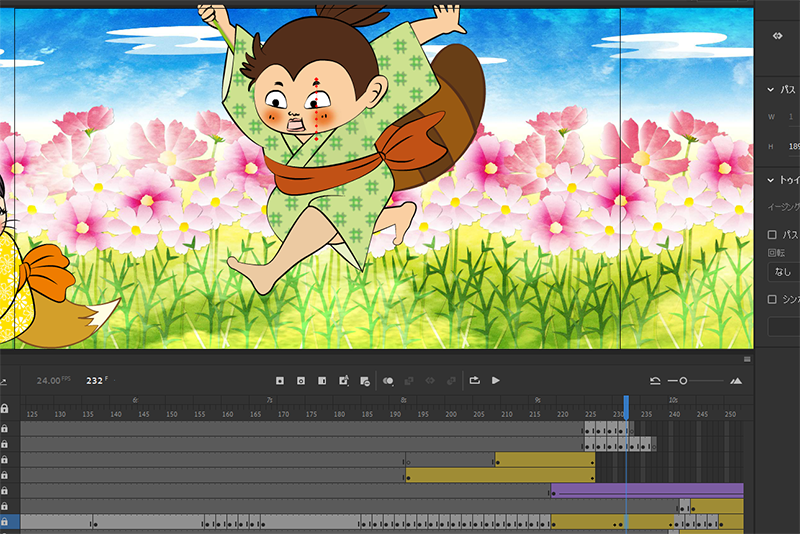The image size is (800, 534).
Task: Open the timeline panel hamburger menu
Action: click(746, 359)
